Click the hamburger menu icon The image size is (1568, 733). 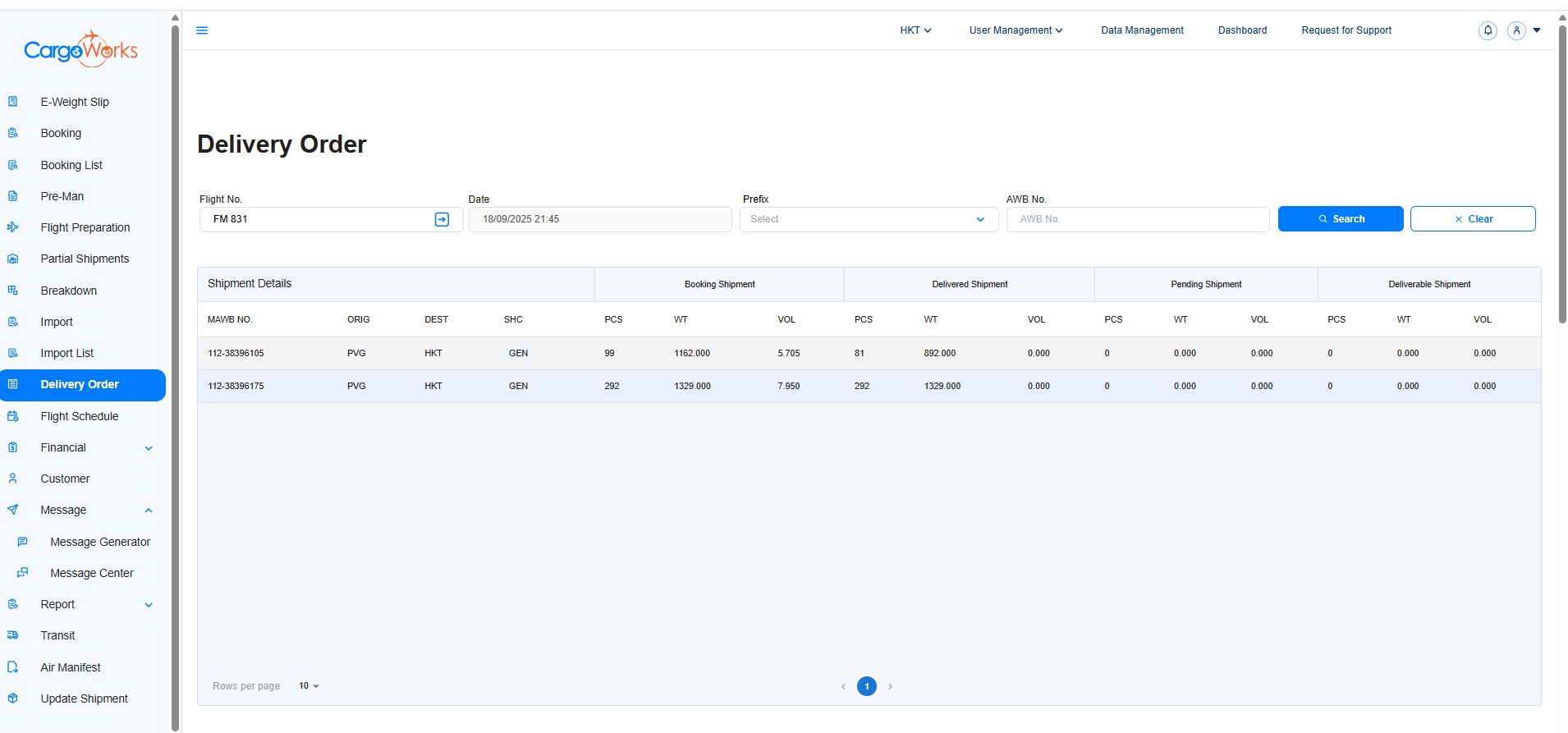pyautogui.click(x=202, y=30)
